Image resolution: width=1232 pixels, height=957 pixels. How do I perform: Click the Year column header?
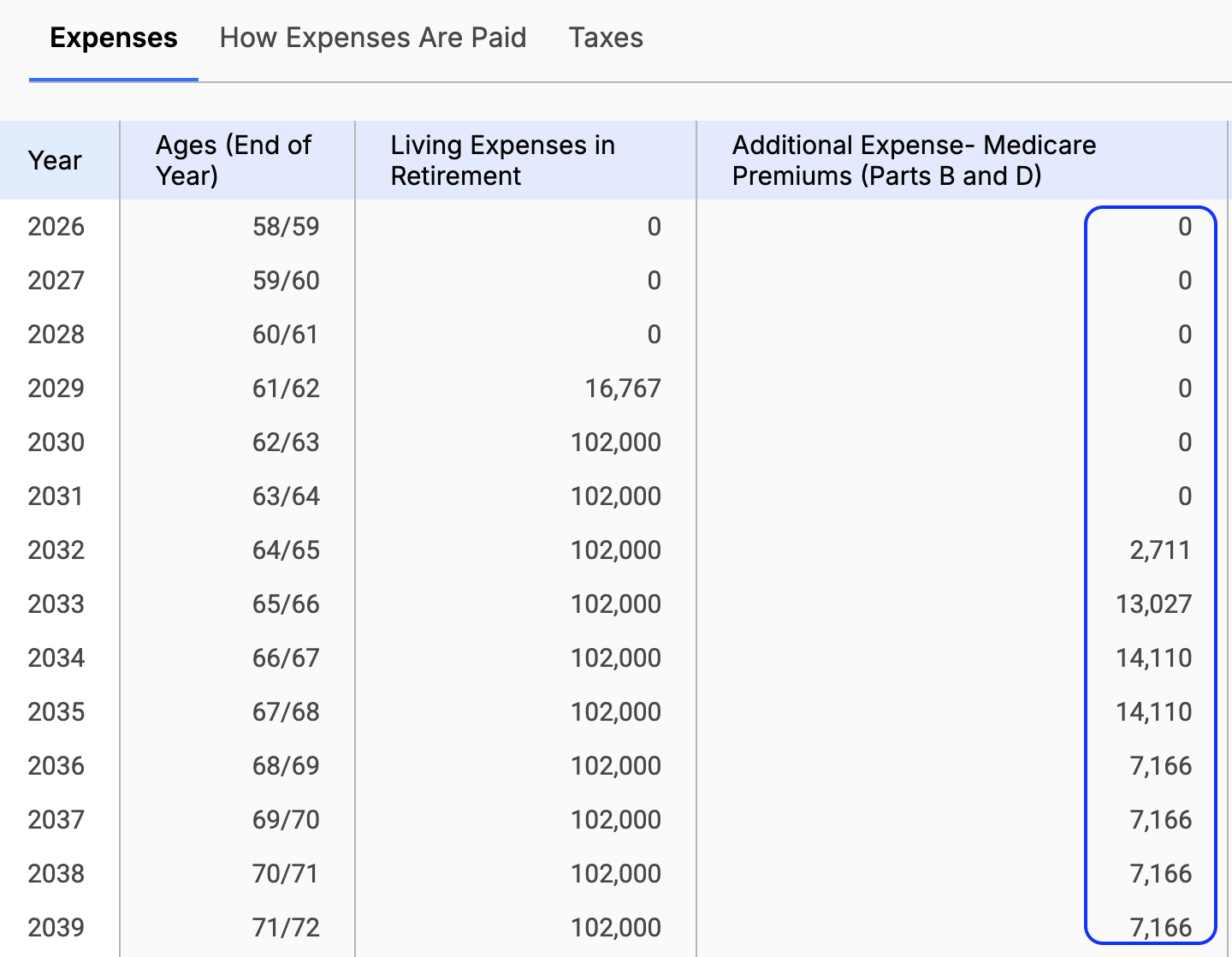(x=55, y=160)
